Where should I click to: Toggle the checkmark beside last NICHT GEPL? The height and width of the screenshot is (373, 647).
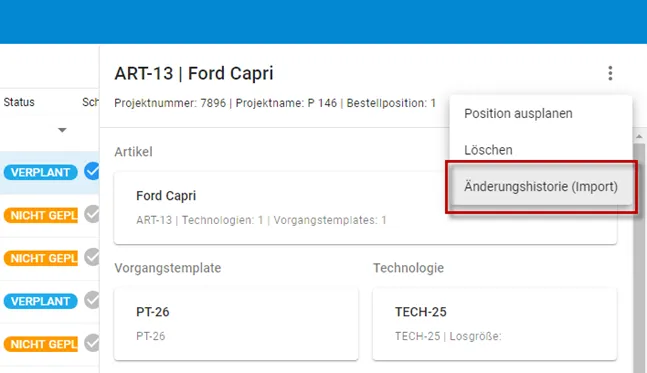pyautogui.click(x=92, y=343)
